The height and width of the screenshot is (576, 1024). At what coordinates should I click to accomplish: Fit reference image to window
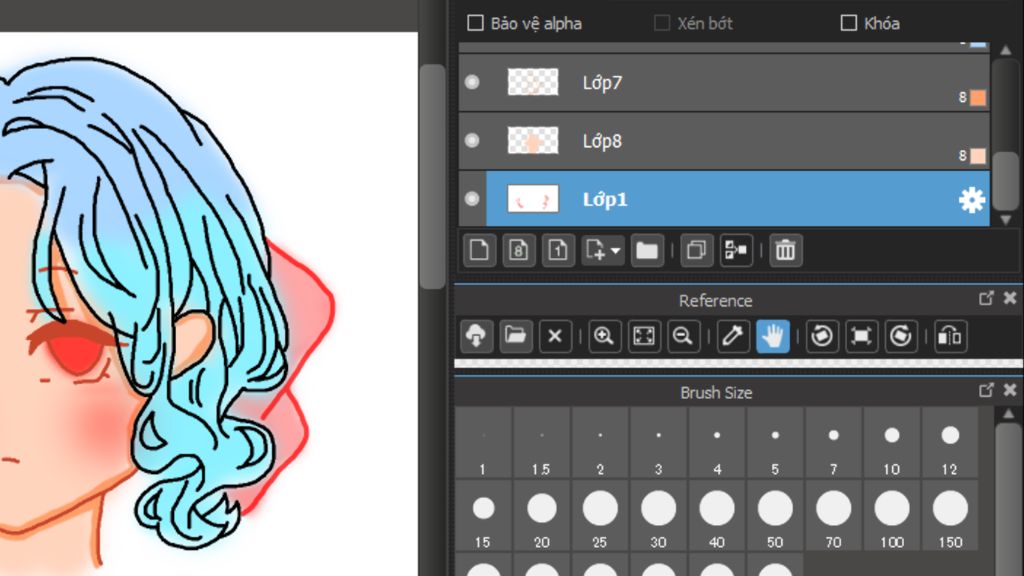tap(644, 336)
